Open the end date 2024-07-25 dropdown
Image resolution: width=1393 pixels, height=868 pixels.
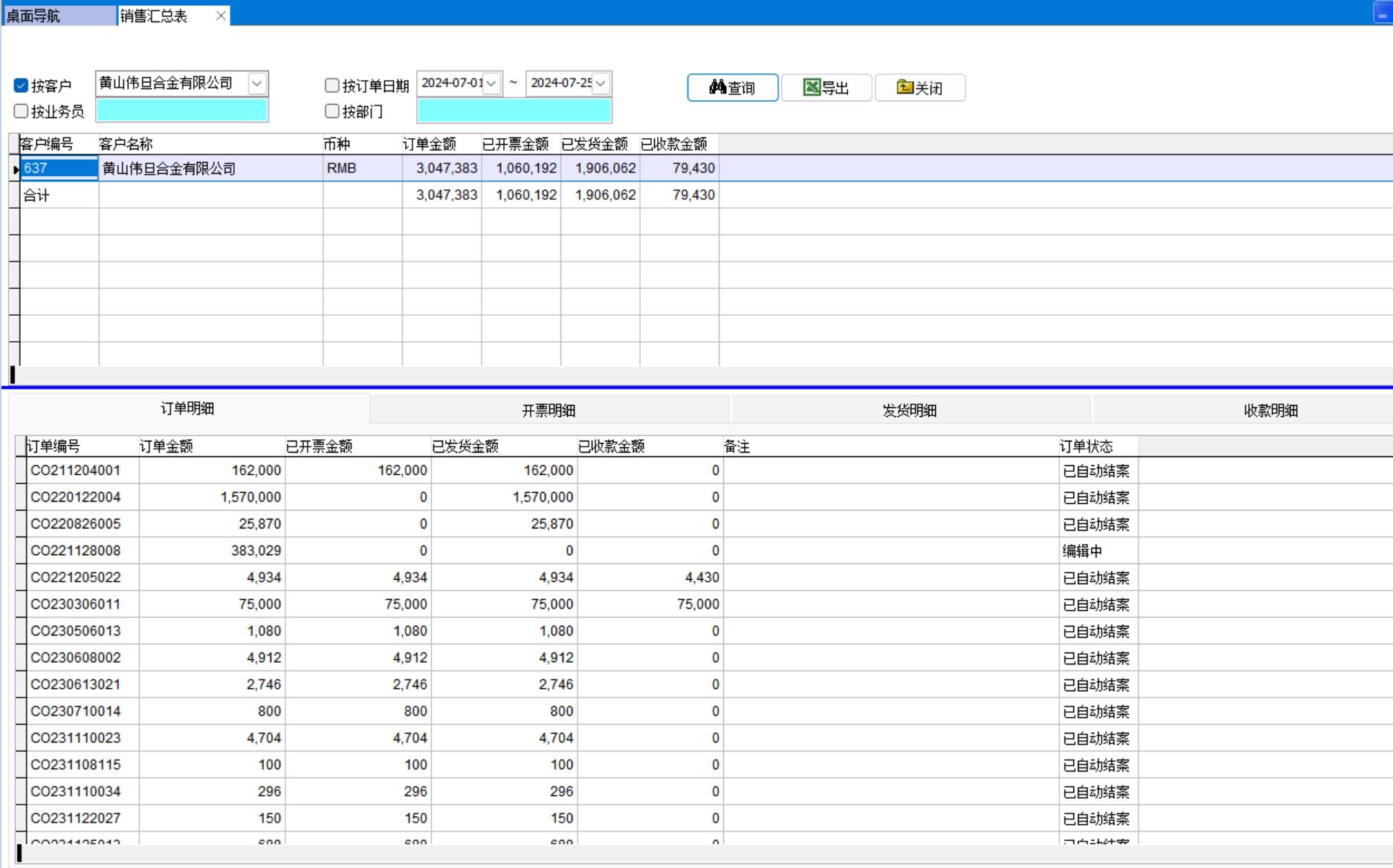click(601, 83)
